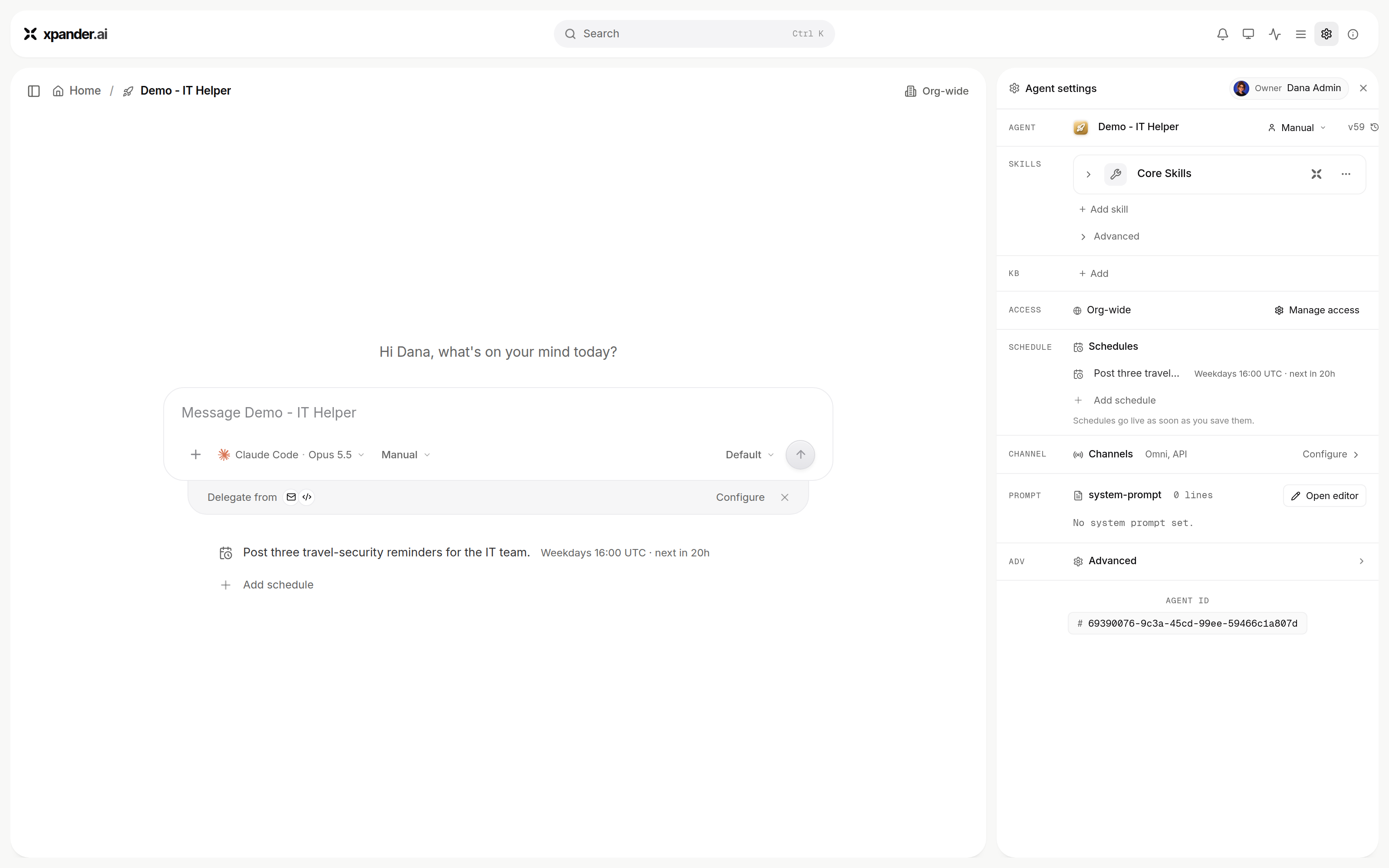The image size is (1389, 868).
Task: Open the Manual dropdown in message box
Action: [406, 455]
